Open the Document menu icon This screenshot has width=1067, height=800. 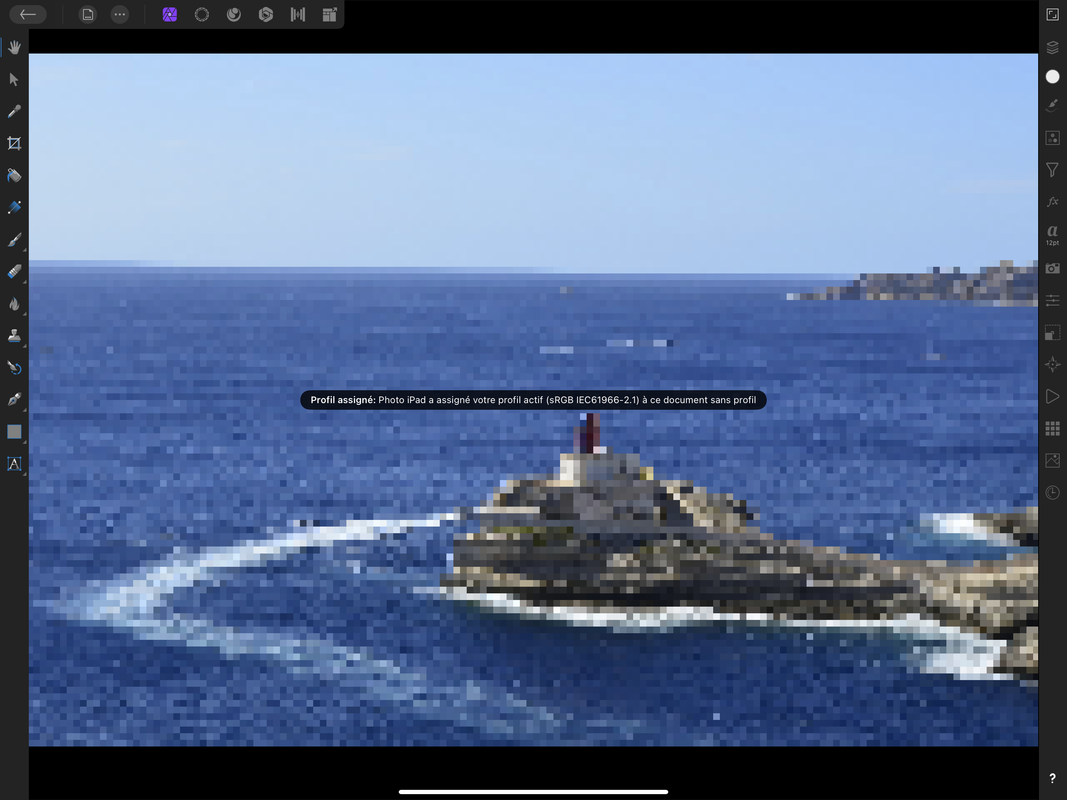point(88,14)
